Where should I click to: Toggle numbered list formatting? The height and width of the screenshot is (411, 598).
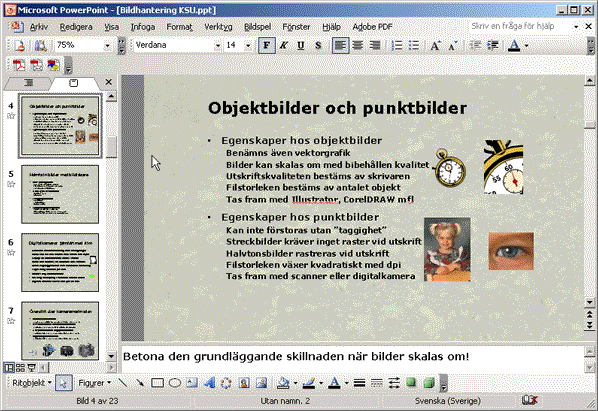(x=397, y=46)
